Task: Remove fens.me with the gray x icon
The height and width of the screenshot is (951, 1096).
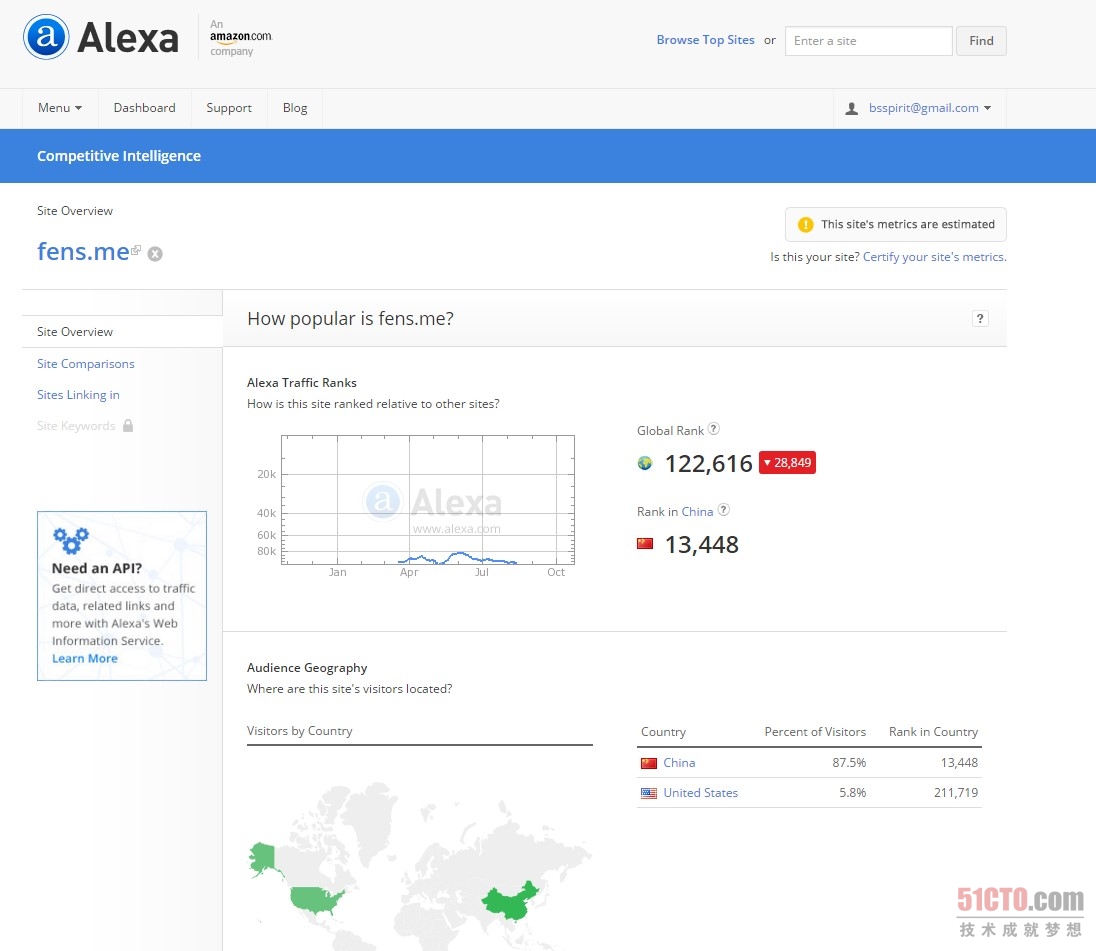Action: coord(155,254)
